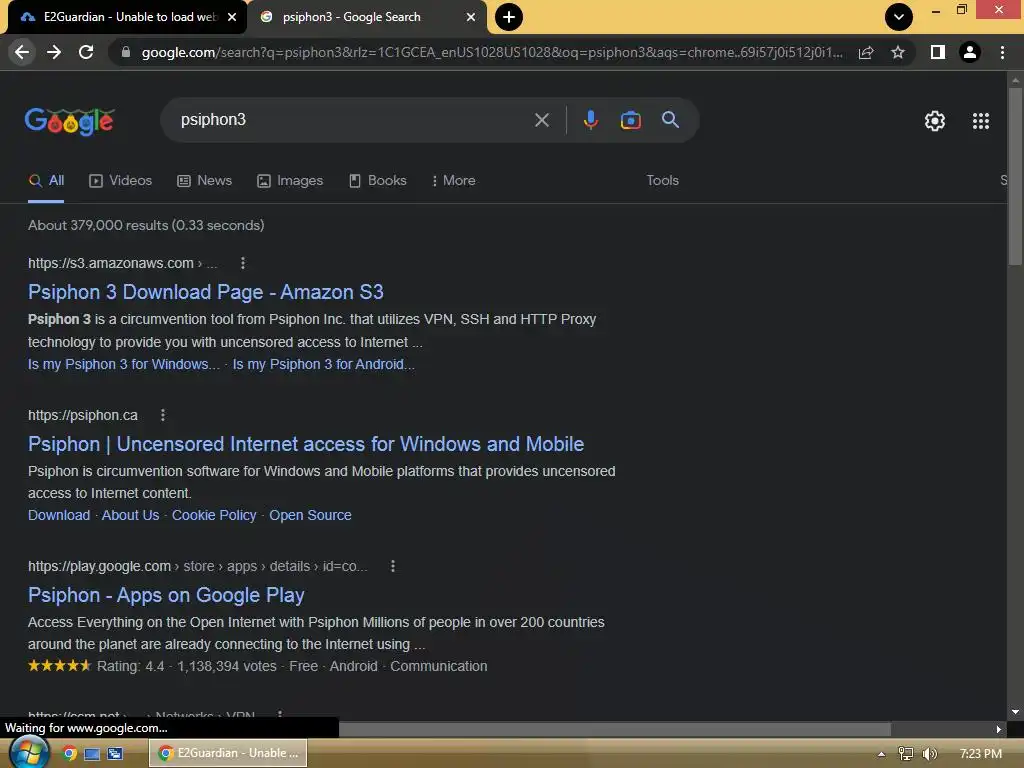Viewport: 1024px width, 768px height.
Task: Click into the psiphon3 search field
Action: tap(353, 120)
